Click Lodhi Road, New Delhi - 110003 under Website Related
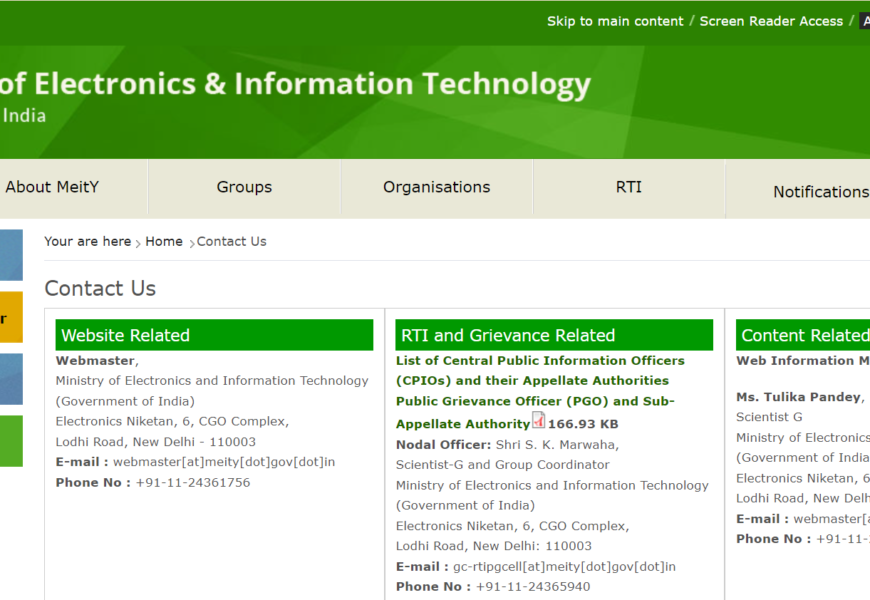Screen dimensions: 870x600 tap(155, 442)
